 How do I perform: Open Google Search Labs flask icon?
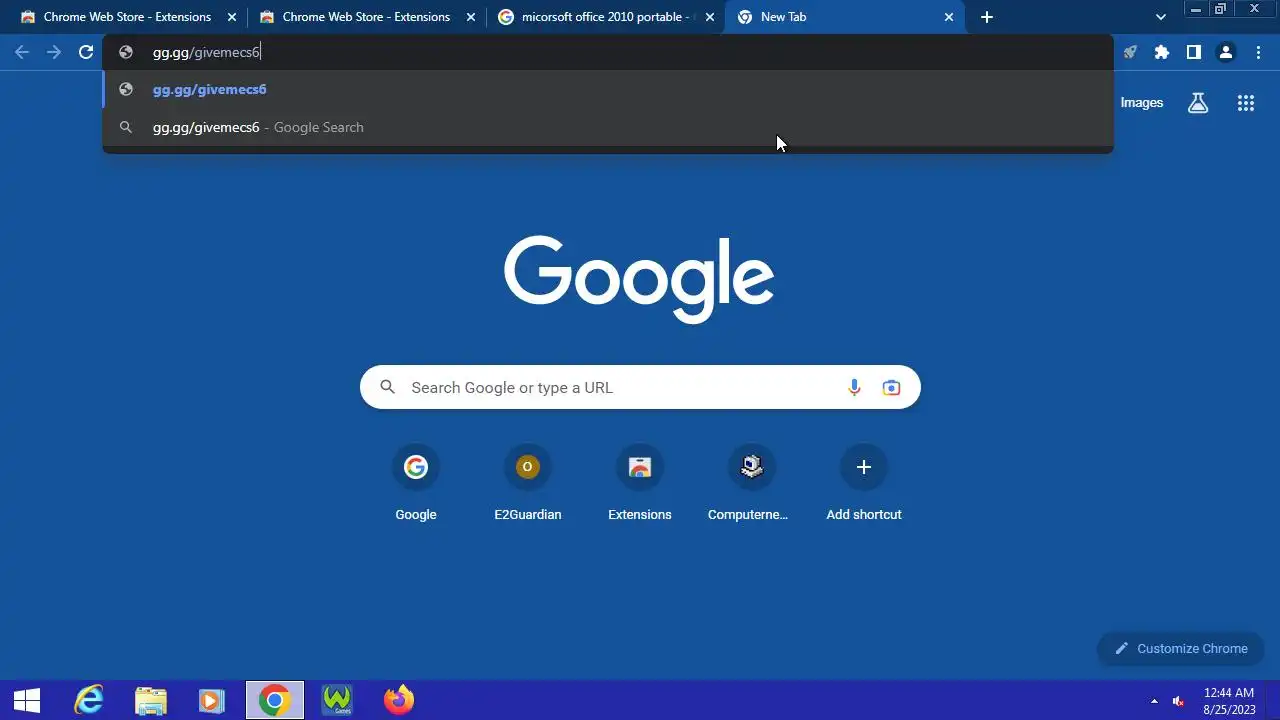click(1198, 102)
